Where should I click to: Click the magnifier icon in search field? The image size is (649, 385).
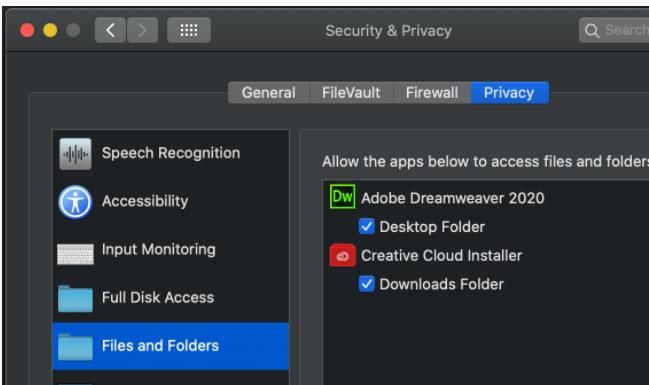592,30
